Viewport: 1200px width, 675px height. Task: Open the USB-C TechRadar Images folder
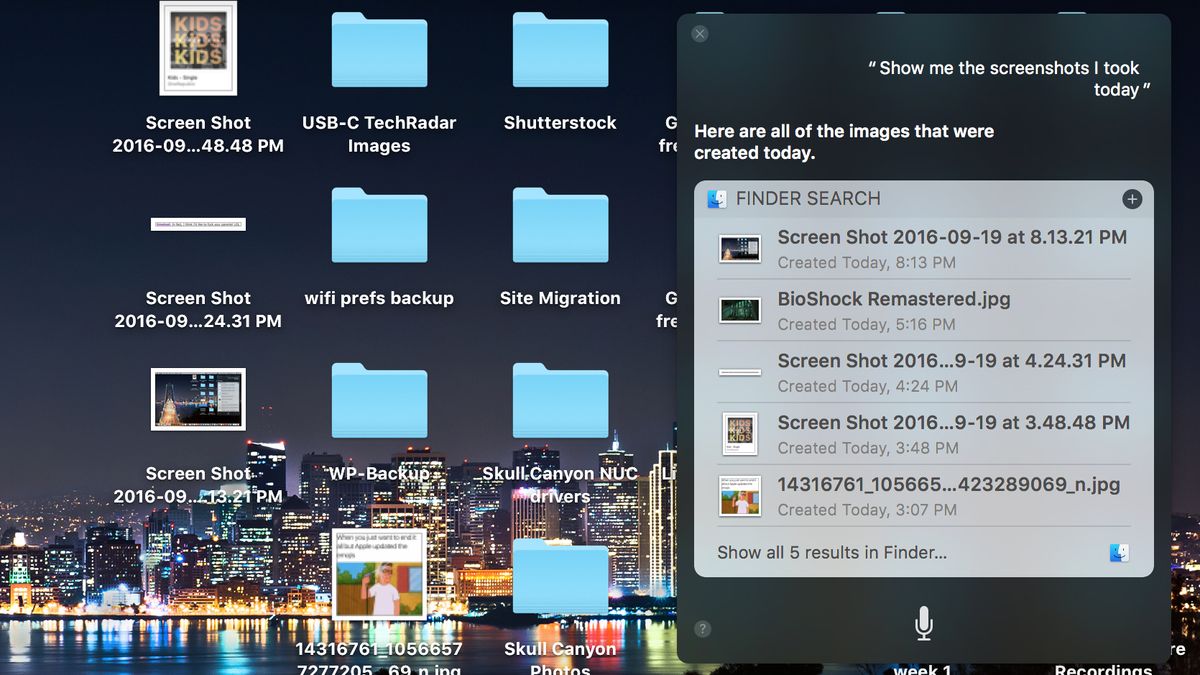[x=380, y=48]
